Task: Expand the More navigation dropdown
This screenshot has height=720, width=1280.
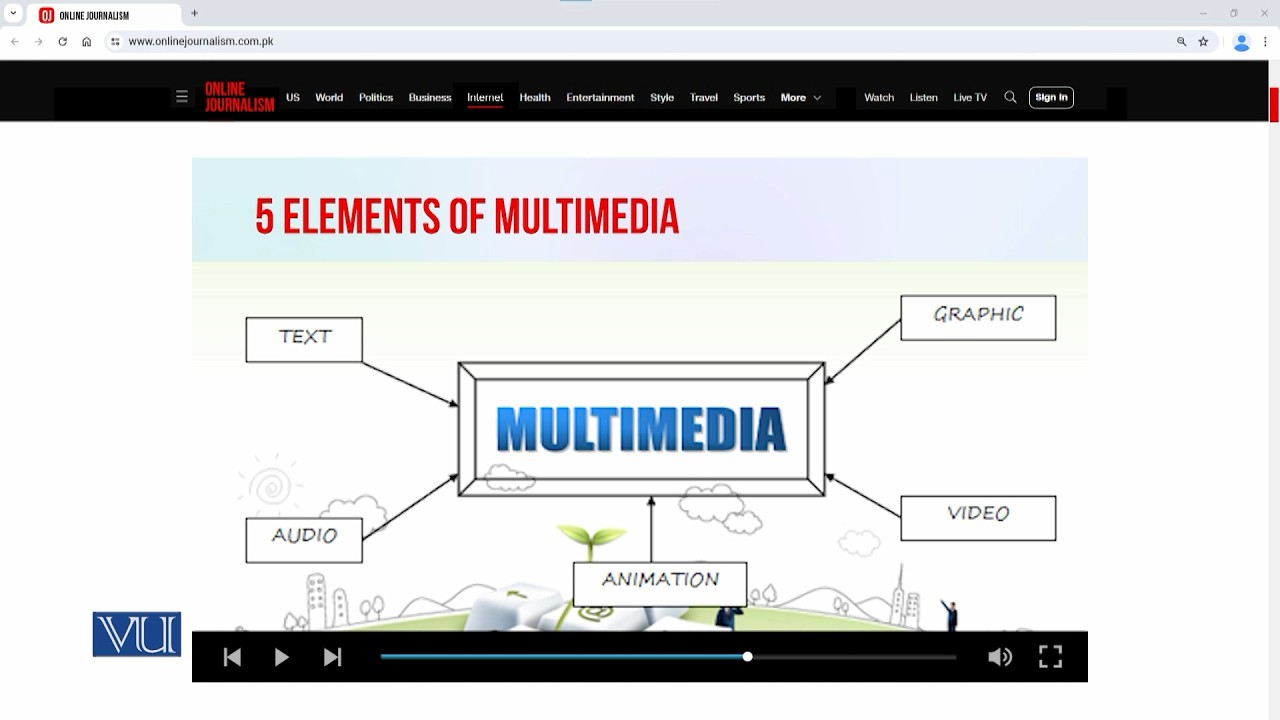Action: click(801, 97)
